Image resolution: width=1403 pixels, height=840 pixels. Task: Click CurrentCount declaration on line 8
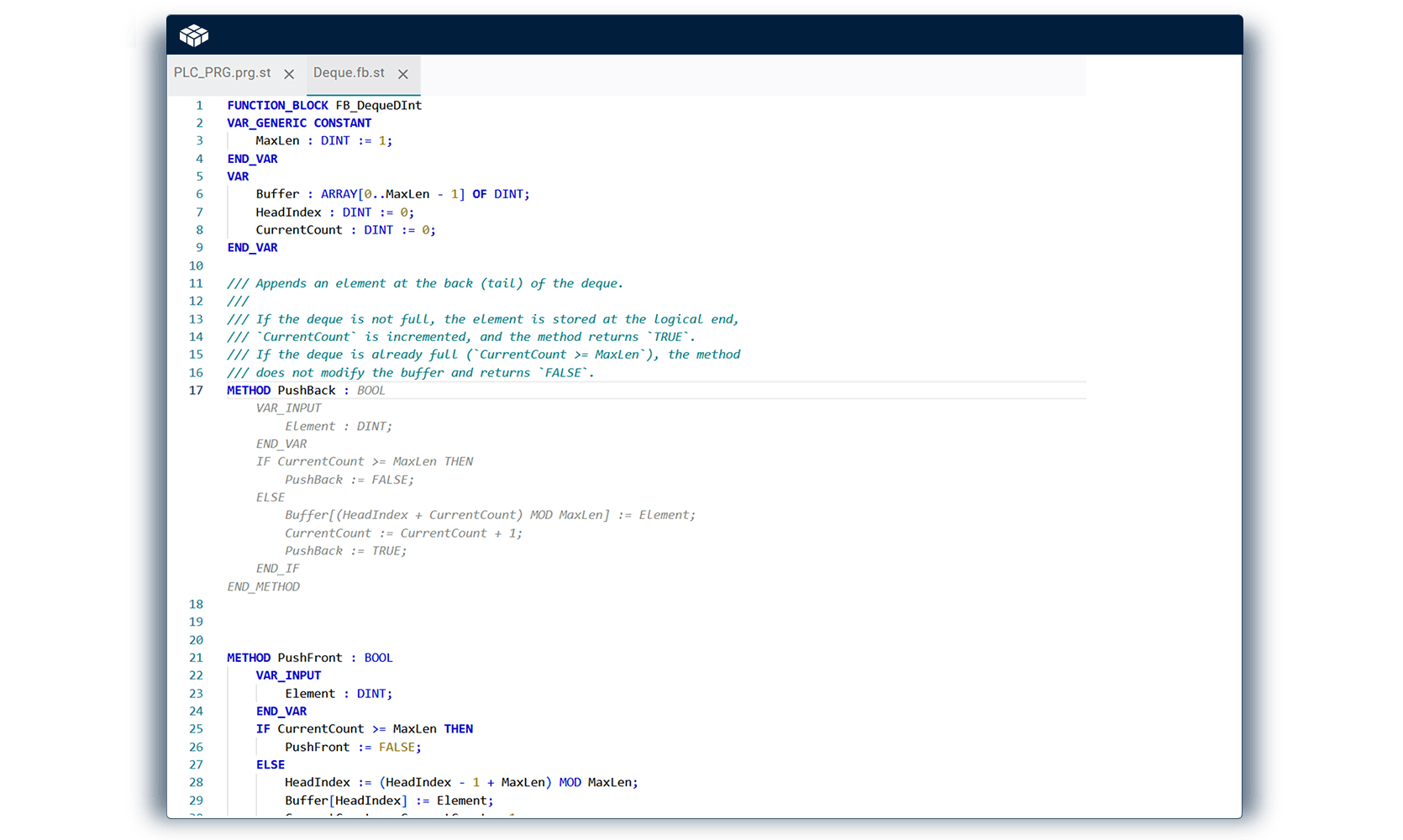click(299, 230)
